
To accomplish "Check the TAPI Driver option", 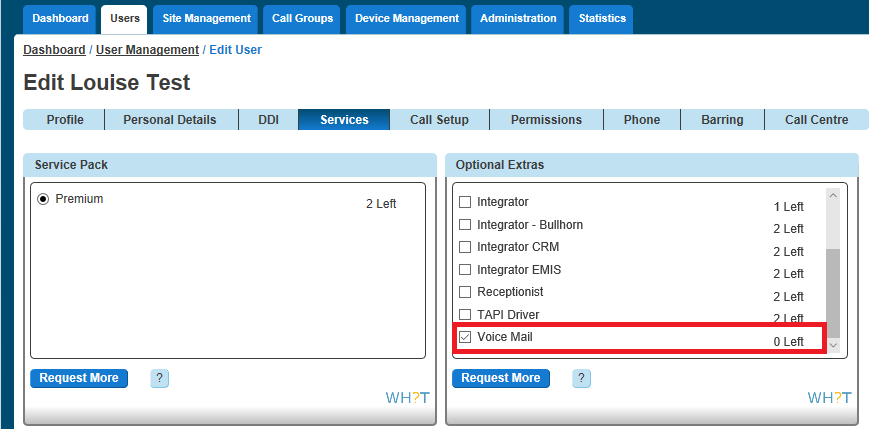I will point(466,315).
